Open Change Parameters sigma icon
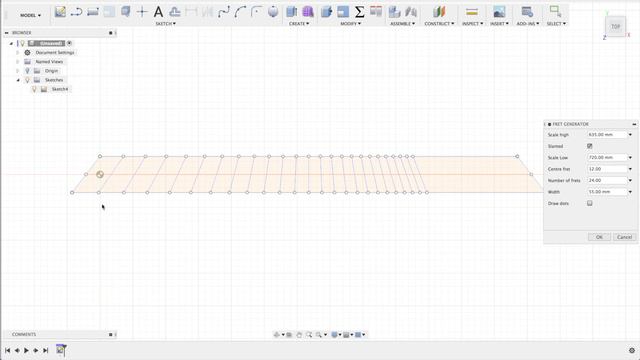640x360 pixels. pyautogui.click(x=359, y=12)
